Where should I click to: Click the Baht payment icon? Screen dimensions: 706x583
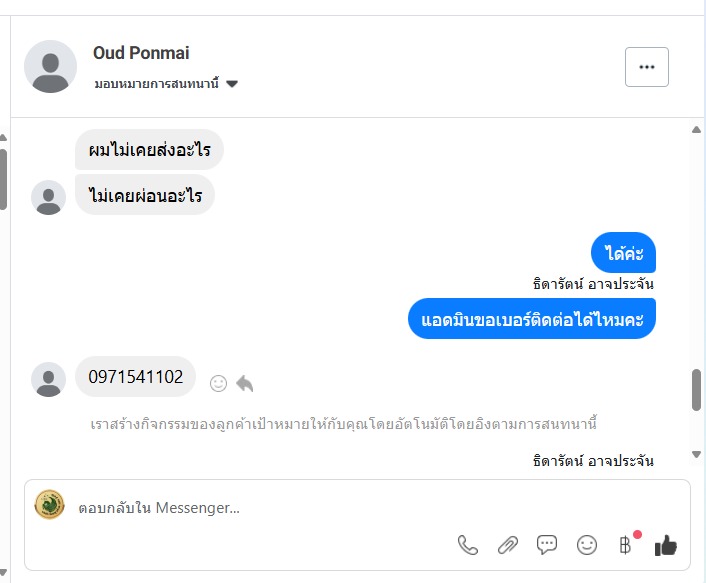coord(626,545)
